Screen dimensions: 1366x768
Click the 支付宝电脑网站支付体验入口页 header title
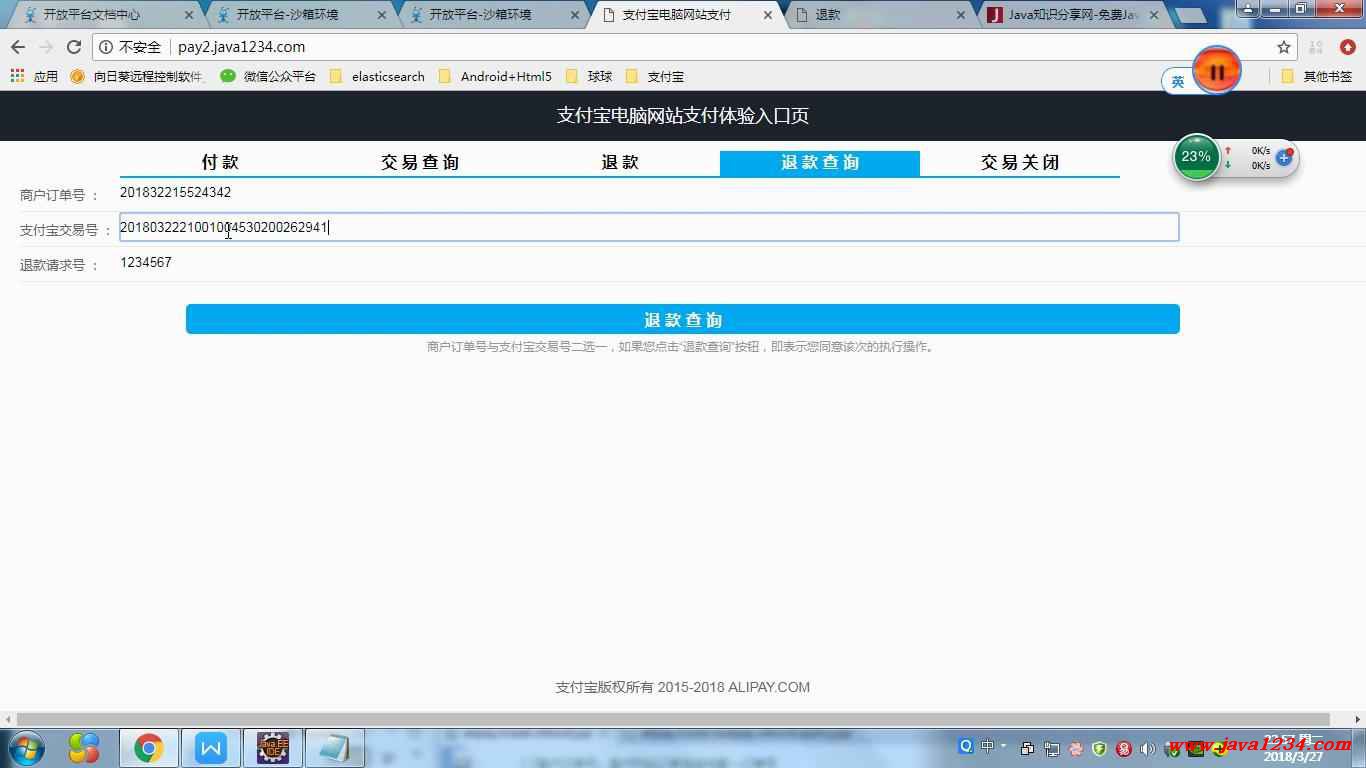pos(683,116)
